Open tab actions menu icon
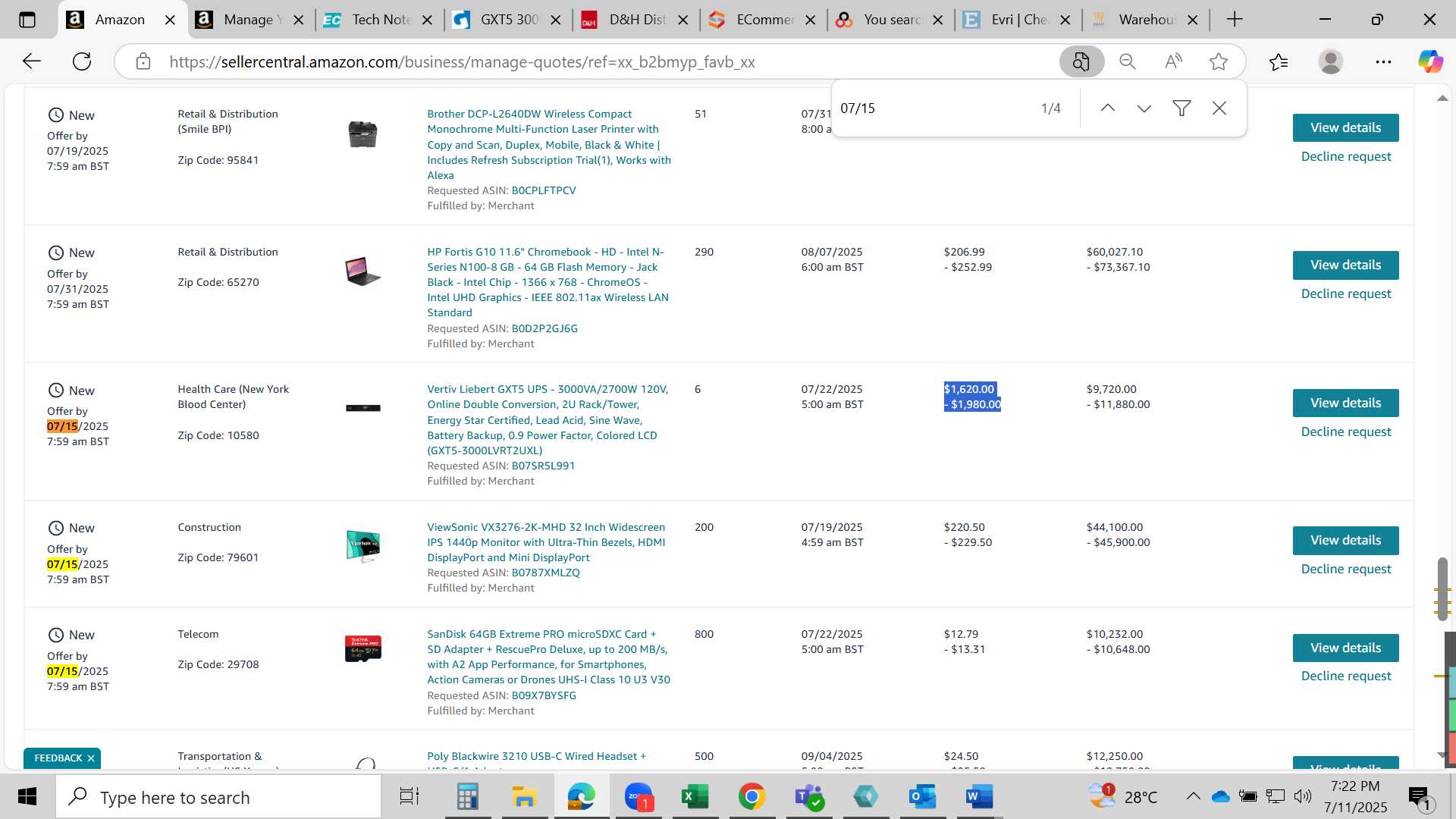Image resolution: width=1456 pixels, height=819 pixels. click(27, 20)
